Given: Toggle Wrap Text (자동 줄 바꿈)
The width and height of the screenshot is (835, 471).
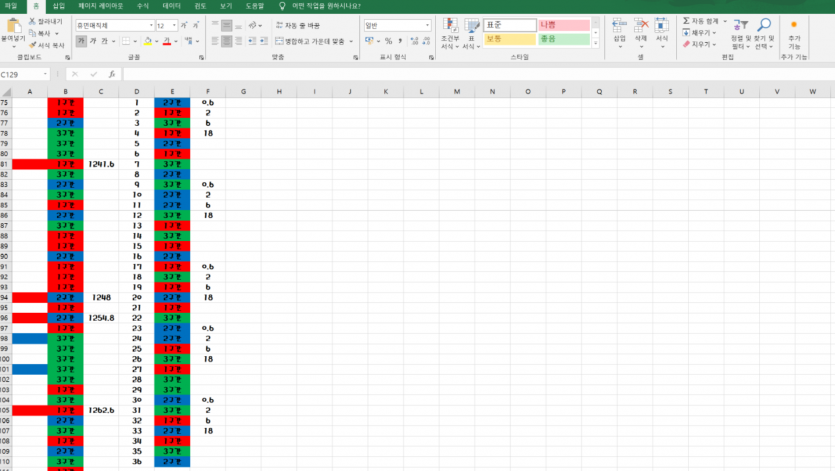Looking at the screenshot, I should tap(298, 25).
